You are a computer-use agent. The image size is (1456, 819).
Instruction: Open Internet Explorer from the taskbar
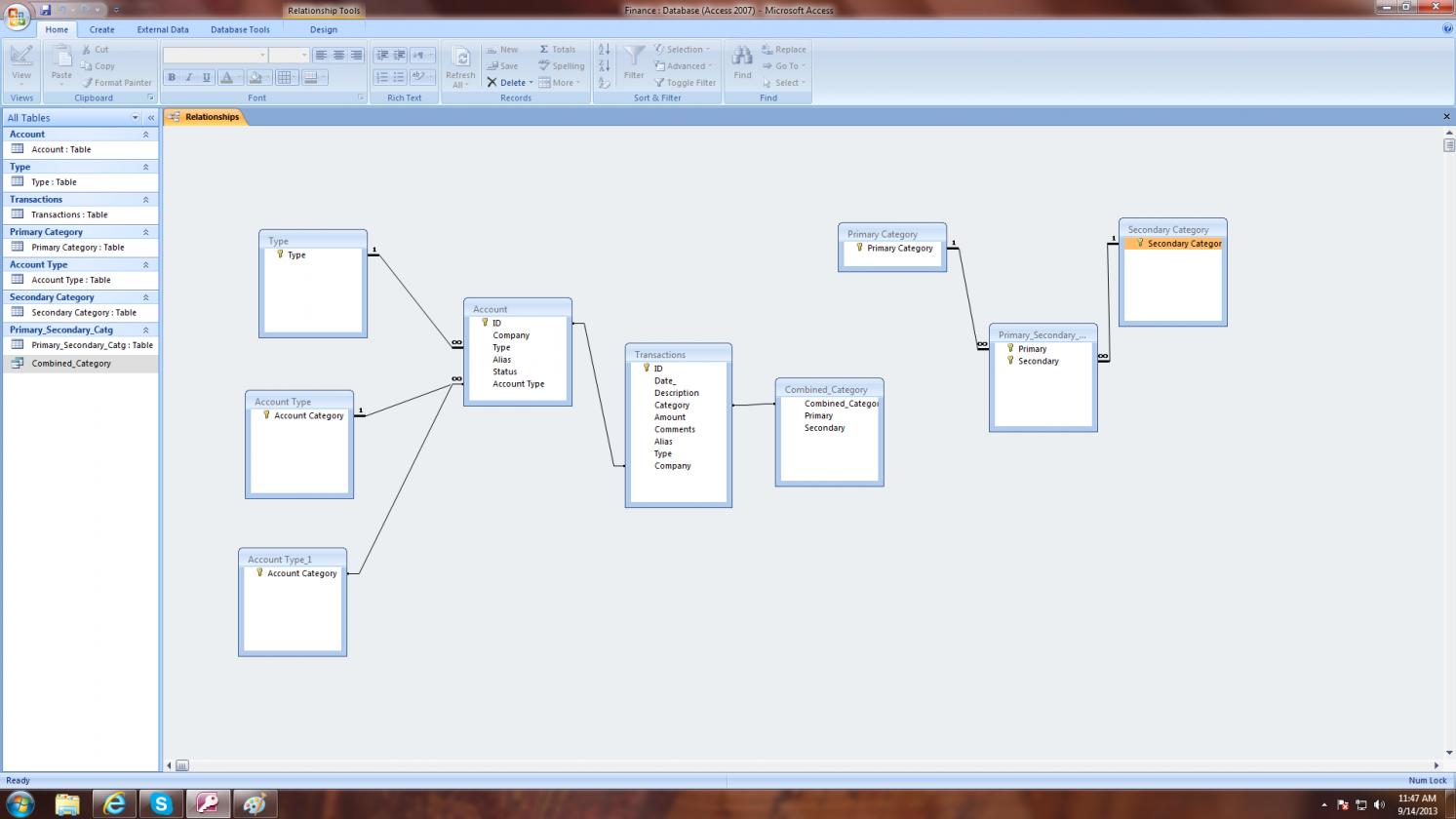point(114,804)
